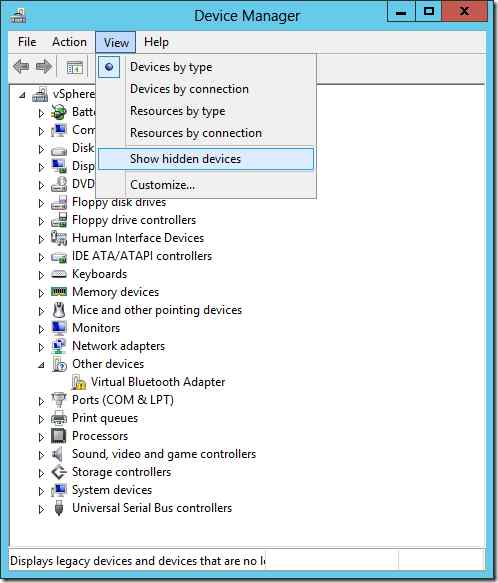This screenshot has height=583, width=498.
Task: Click the System devices icon
Action: [59, 490]
